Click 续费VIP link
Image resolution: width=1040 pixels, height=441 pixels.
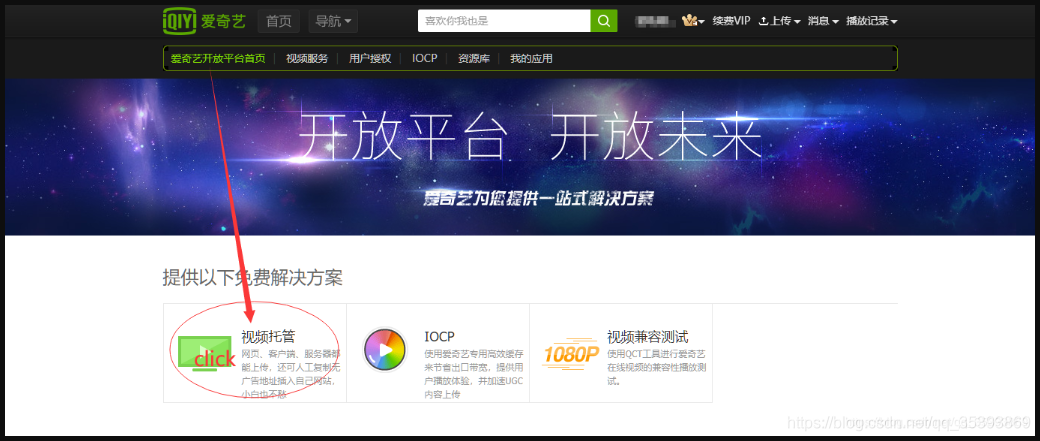[x=731, y=21]
